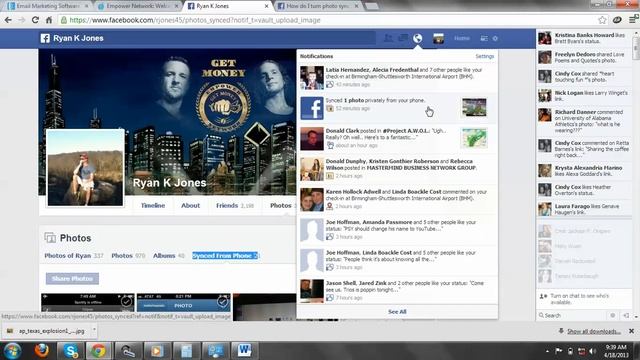640x360 pixels.
Task: Toggle checkmark on first synced thumbnail
Action: pos(126,302)
